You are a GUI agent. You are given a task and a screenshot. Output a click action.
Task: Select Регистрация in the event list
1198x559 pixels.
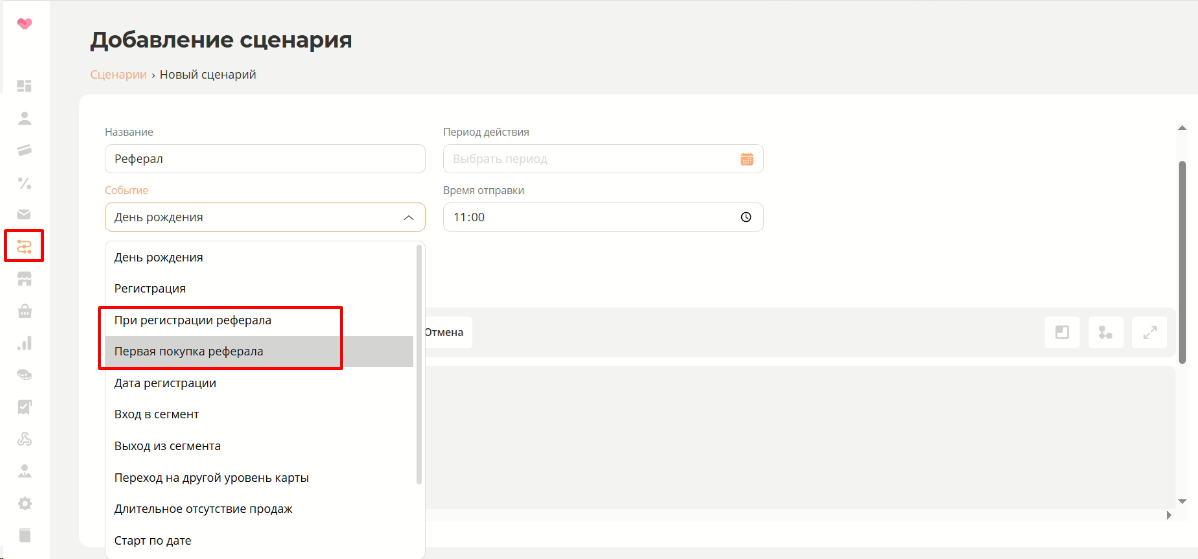point(260,289)
